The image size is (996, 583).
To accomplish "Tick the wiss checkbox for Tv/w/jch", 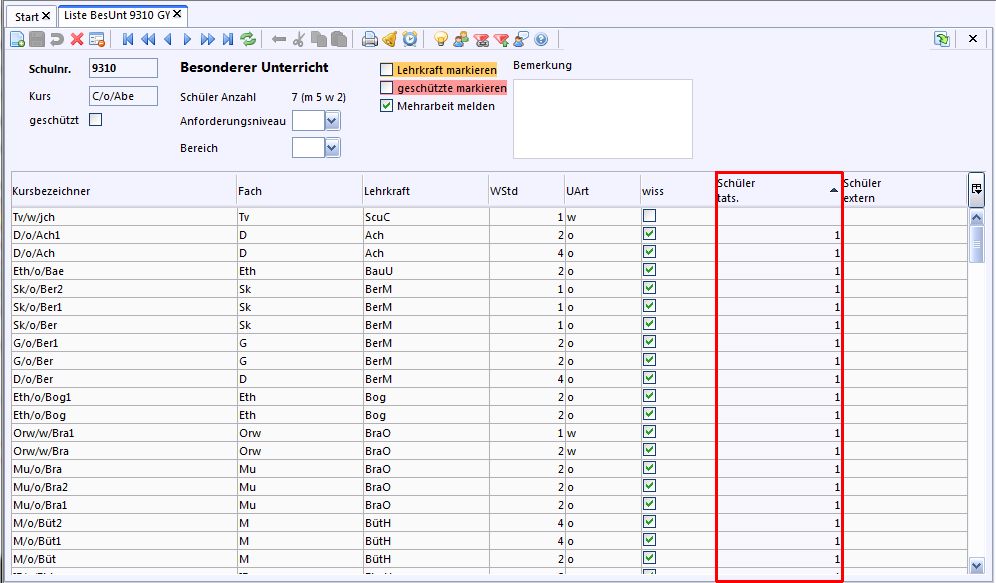I will point(649,216).
